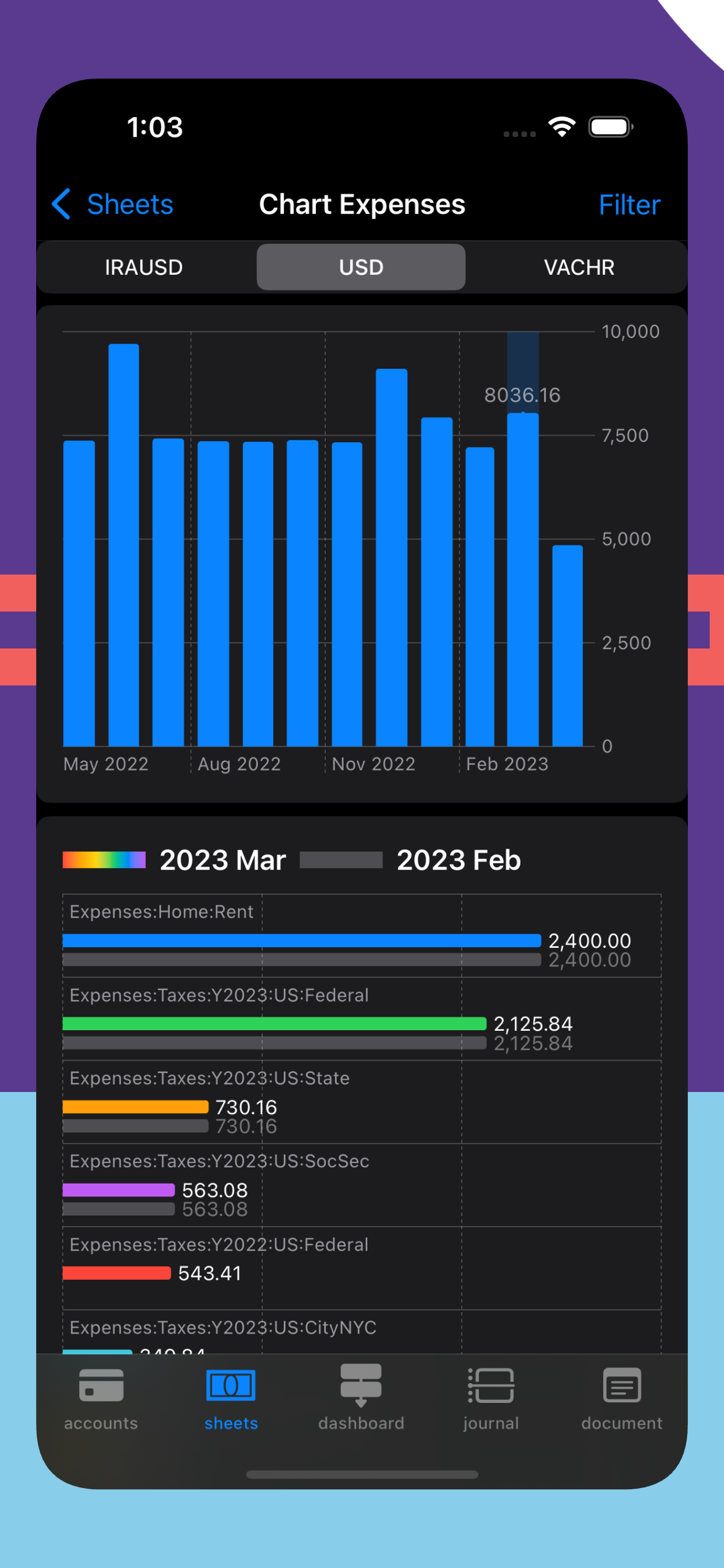
Task: Tap the purple SocSec bar
Action: pyautogui.click(x=119, y=1190)
